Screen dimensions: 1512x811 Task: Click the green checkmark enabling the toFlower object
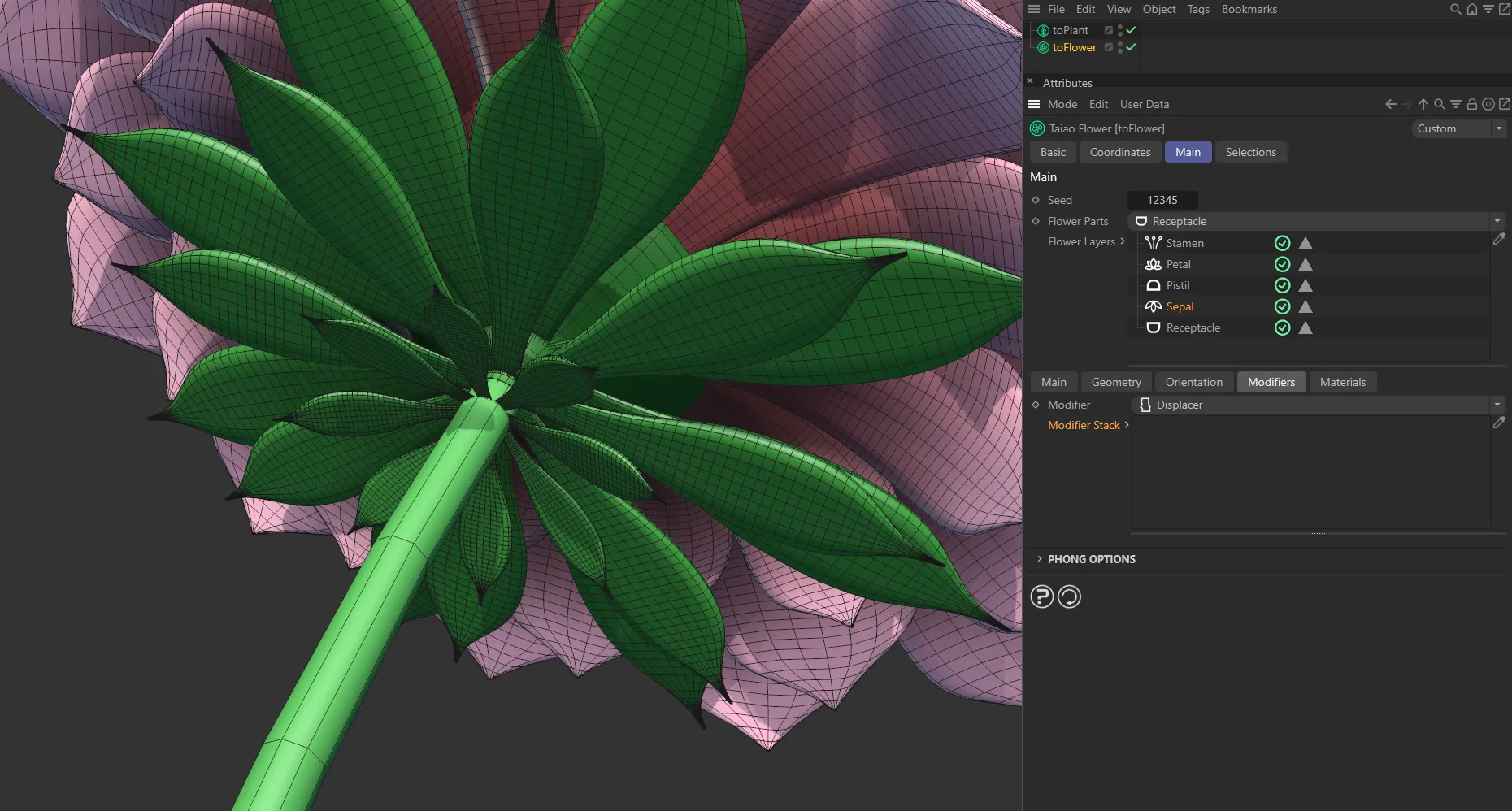[1129, 47]
